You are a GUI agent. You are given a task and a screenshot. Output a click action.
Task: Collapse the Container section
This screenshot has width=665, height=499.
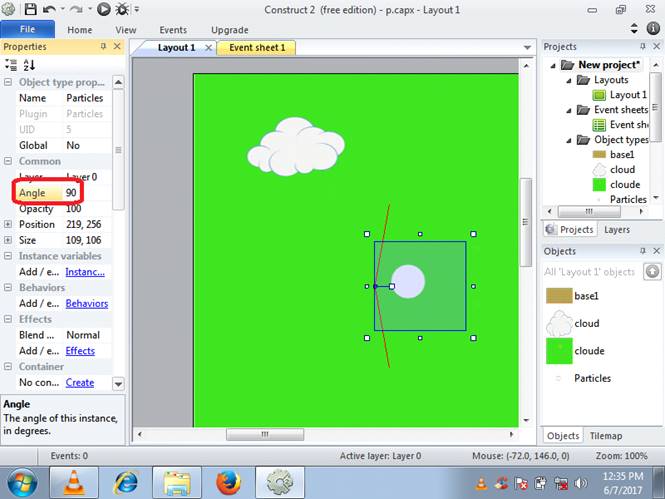pos(8,366)
